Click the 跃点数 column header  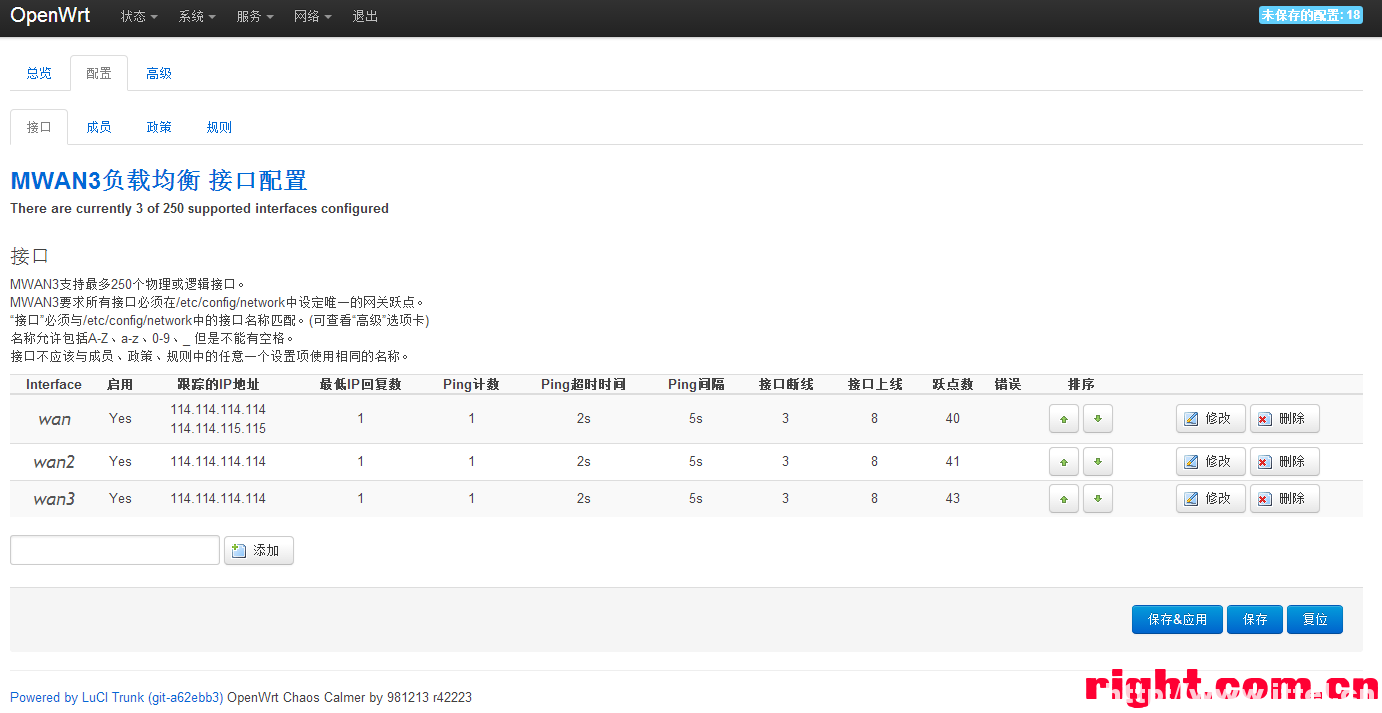pyautogui.click(x=953, y=385)
